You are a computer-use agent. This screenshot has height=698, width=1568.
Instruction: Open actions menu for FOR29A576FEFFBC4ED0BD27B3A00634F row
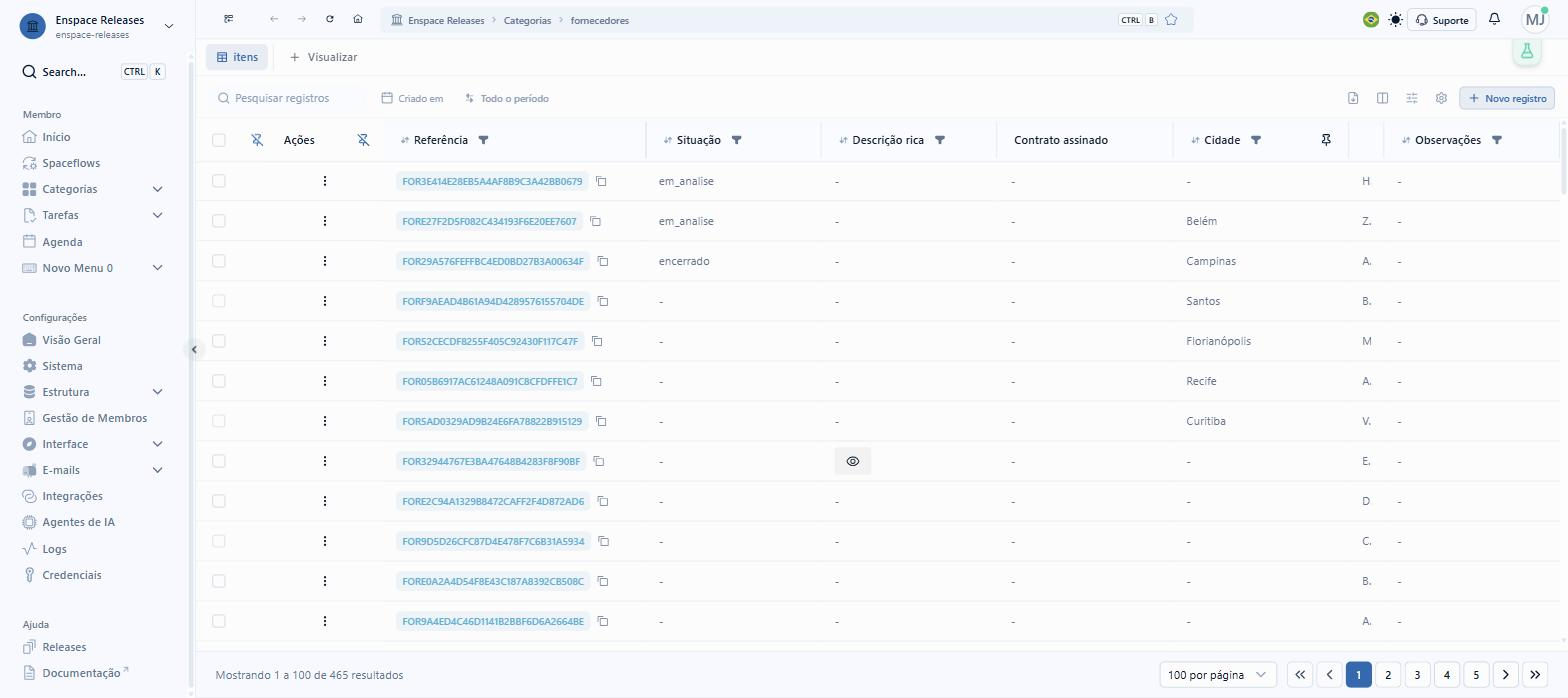(x=325, y=261)
